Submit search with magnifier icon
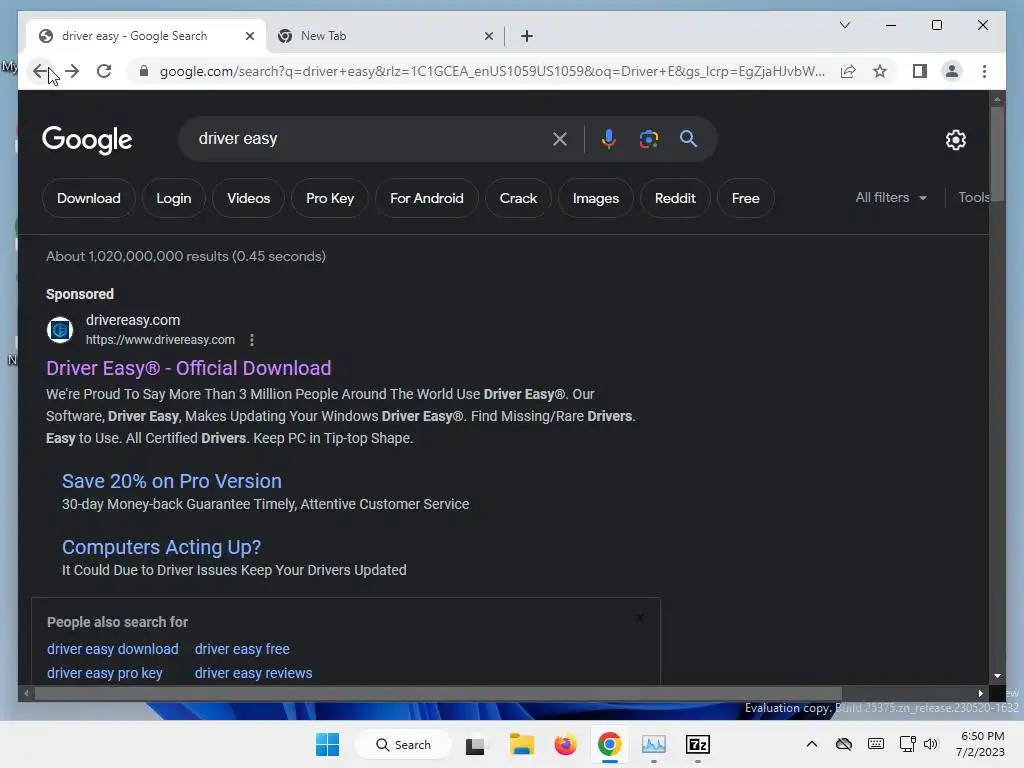 coord(688,139)
